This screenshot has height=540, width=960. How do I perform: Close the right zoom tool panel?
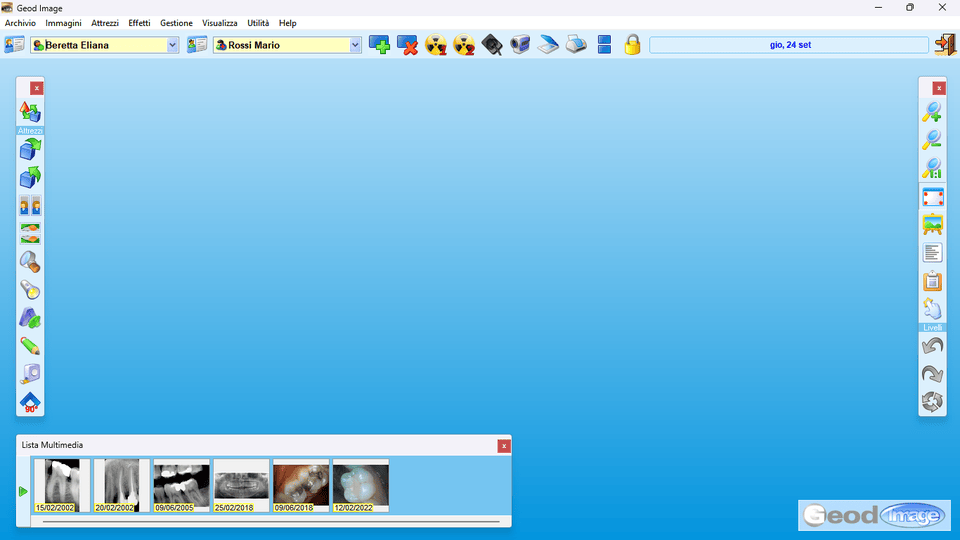pyautogui.click(x=939, y=88)
